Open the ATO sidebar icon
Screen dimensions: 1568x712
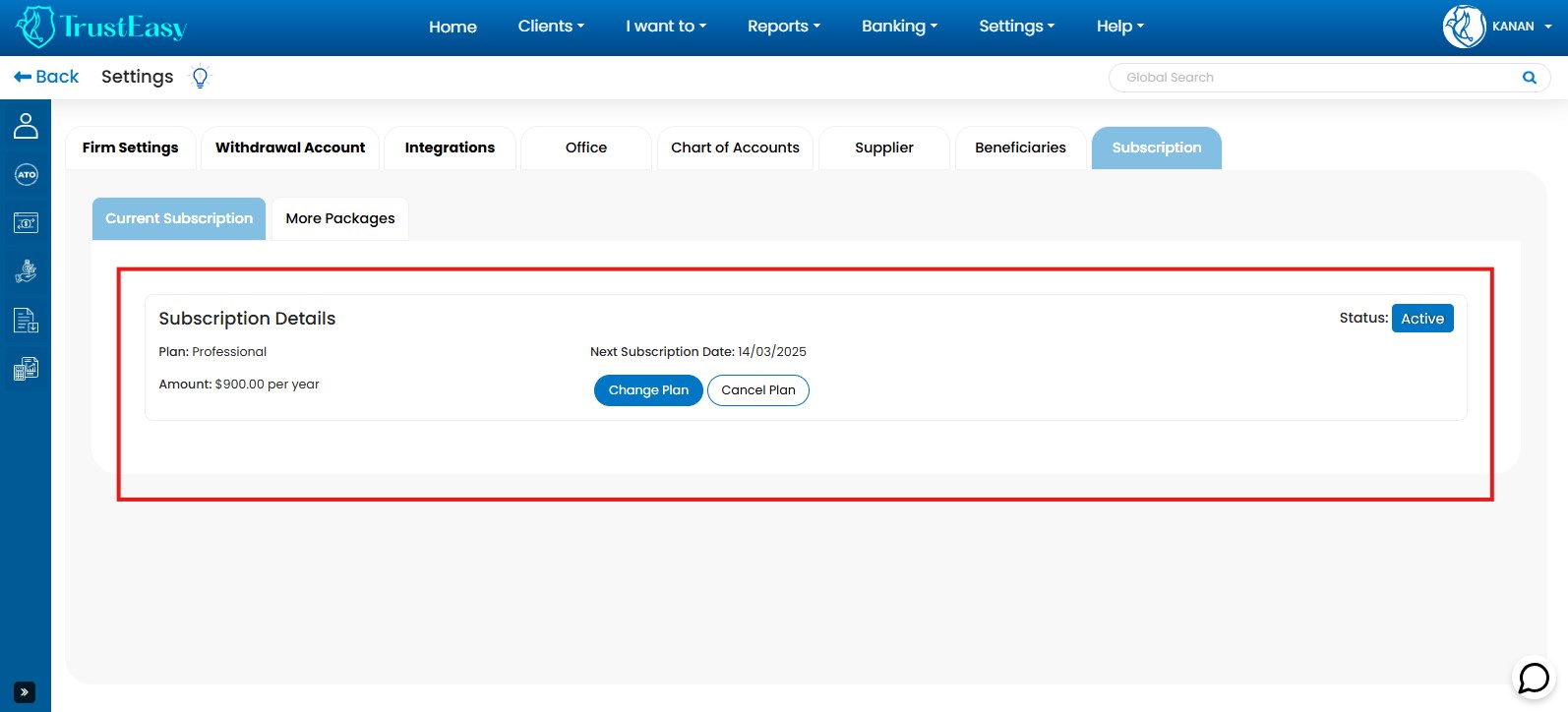click(26, 175)
